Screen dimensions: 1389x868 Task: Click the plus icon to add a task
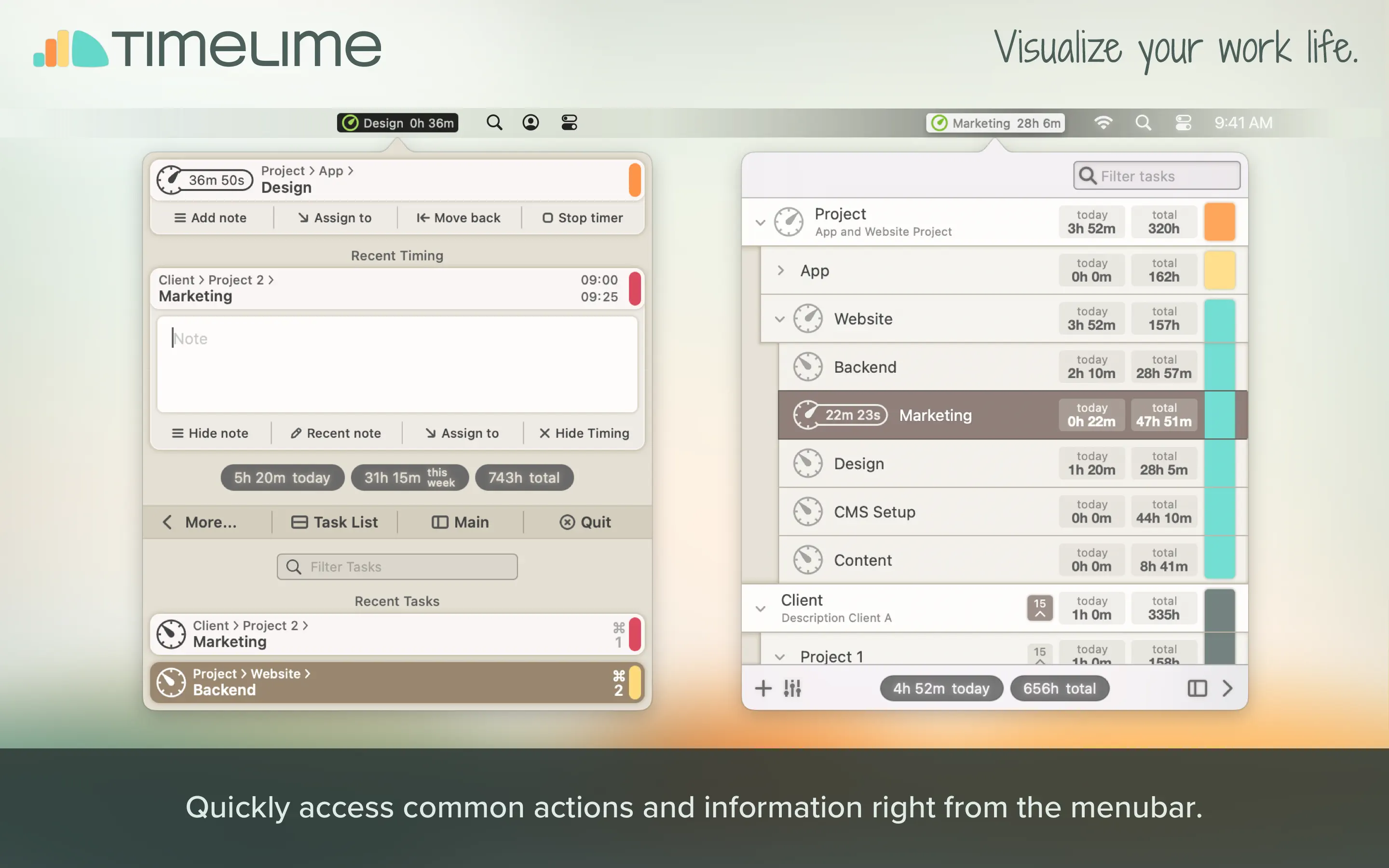coord(763,688)
